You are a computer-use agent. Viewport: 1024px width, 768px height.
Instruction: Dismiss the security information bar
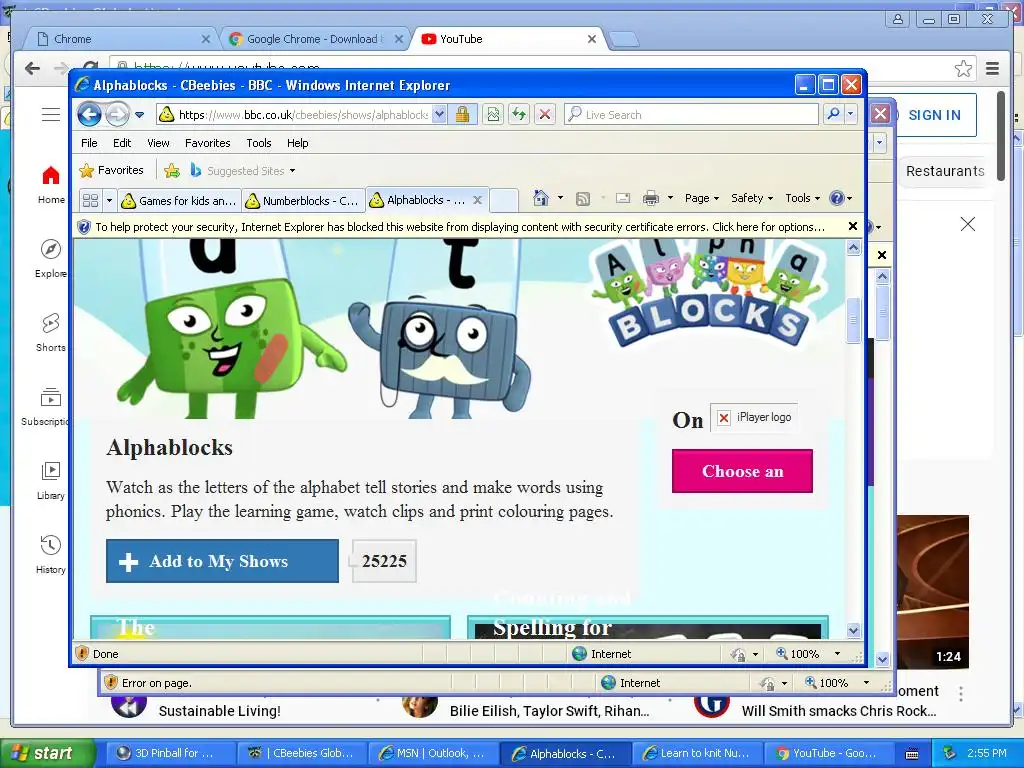[852, 226]
